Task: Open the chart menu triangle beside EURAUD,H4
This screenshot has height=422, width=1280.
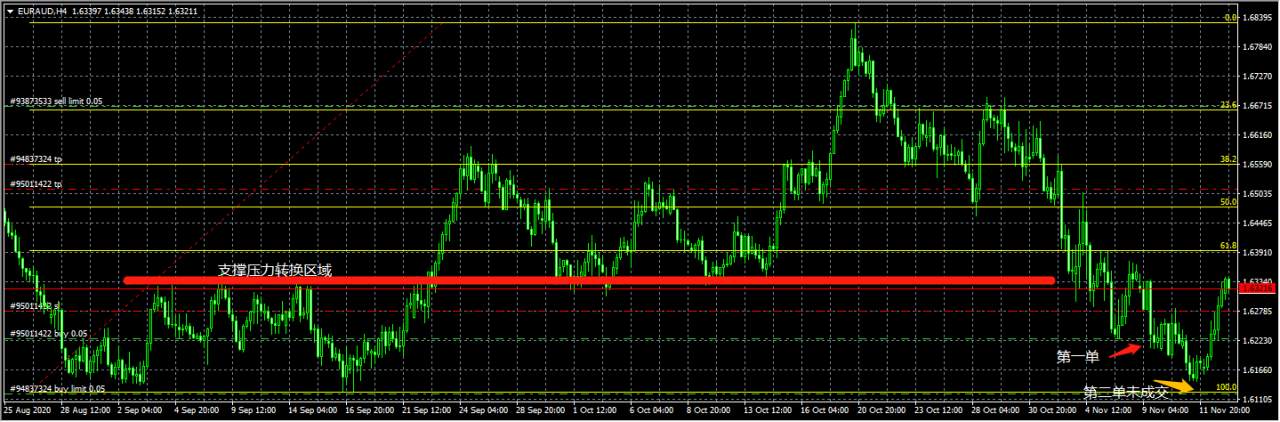Action: pyautogui.click(x=10, y=12)
